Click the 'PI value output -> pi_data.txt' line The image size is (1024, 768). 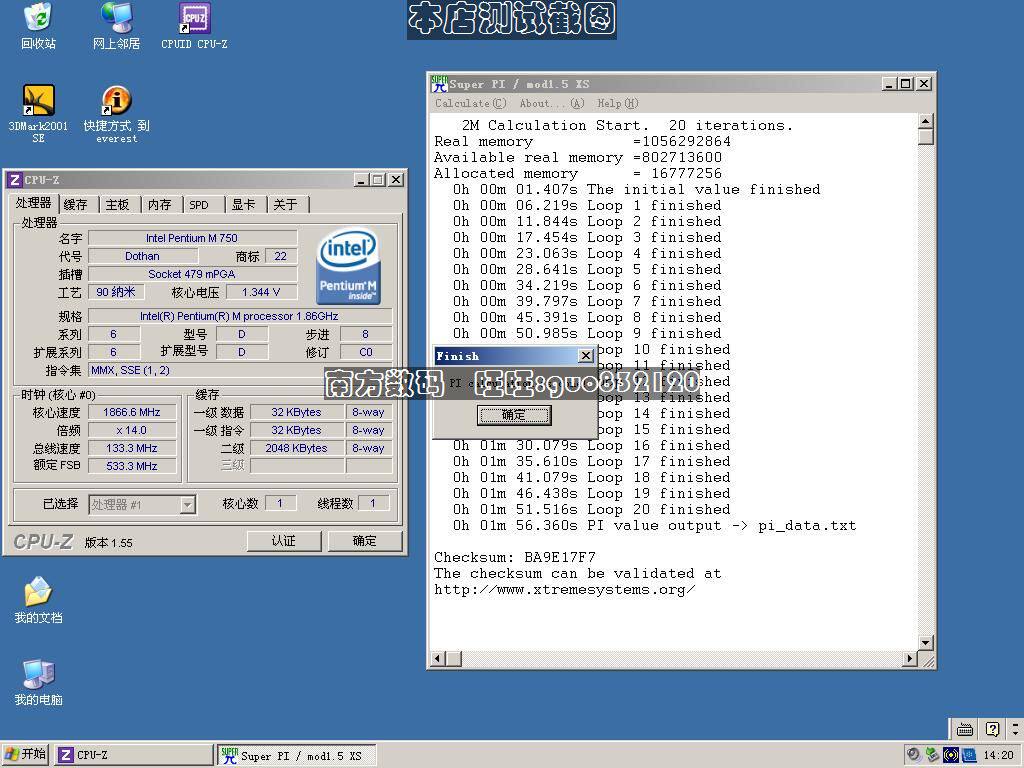tap(654, 525)
